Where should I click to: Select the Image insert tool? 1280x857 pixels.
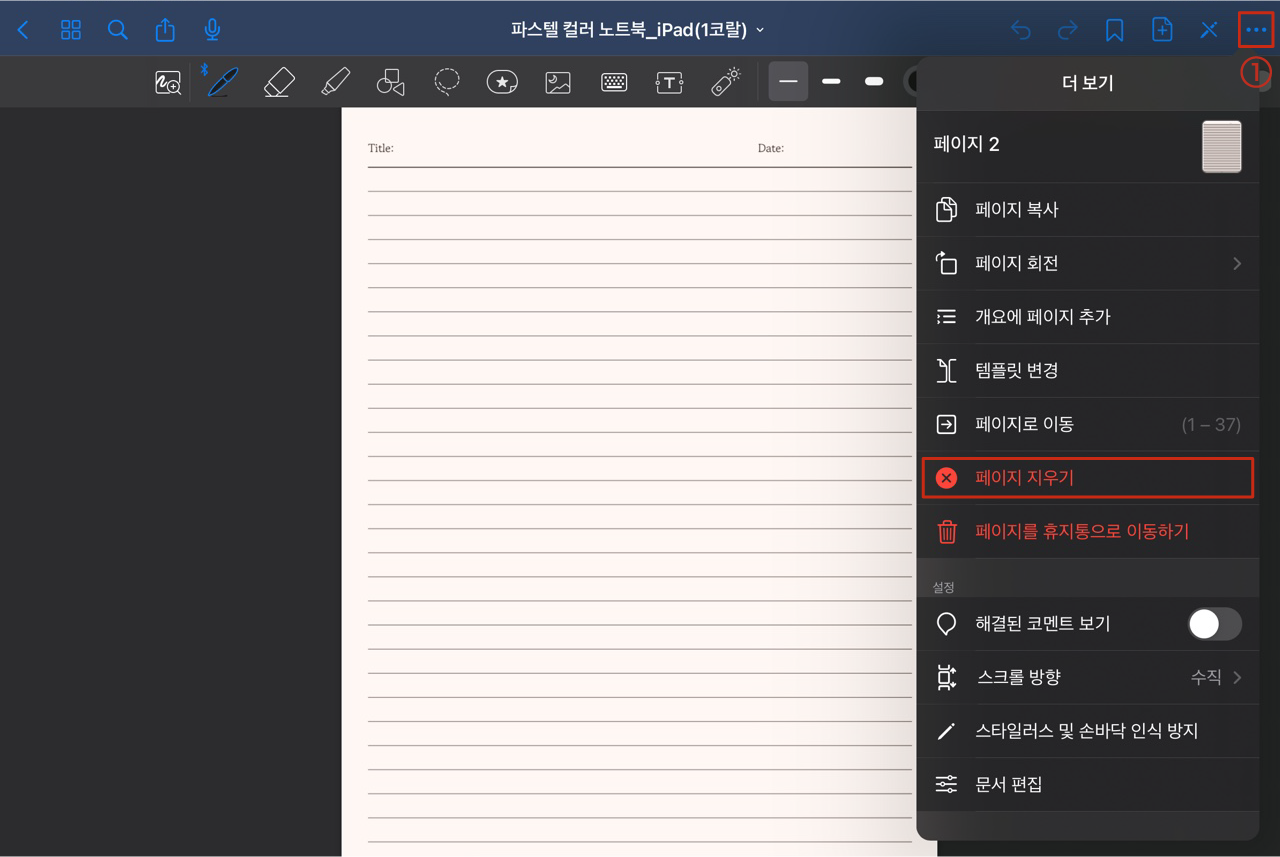click(558, 83)
